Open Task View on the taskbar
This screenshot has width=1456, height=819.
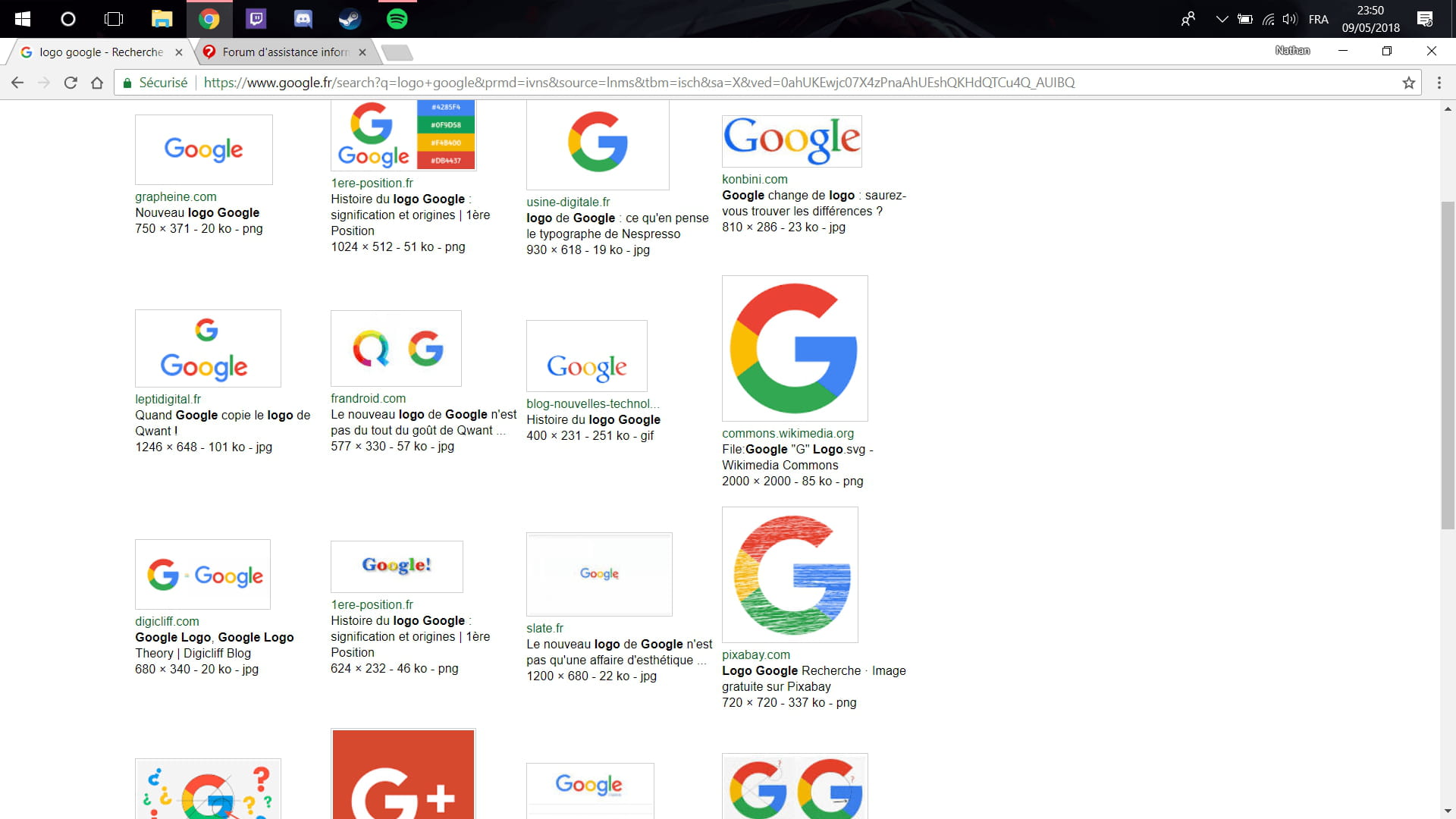coord(114,19)
